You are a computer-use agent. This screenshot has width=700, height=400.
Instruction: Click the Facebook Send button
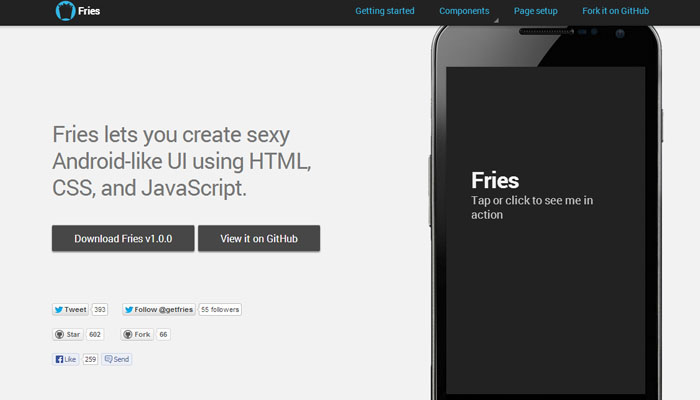117,359
